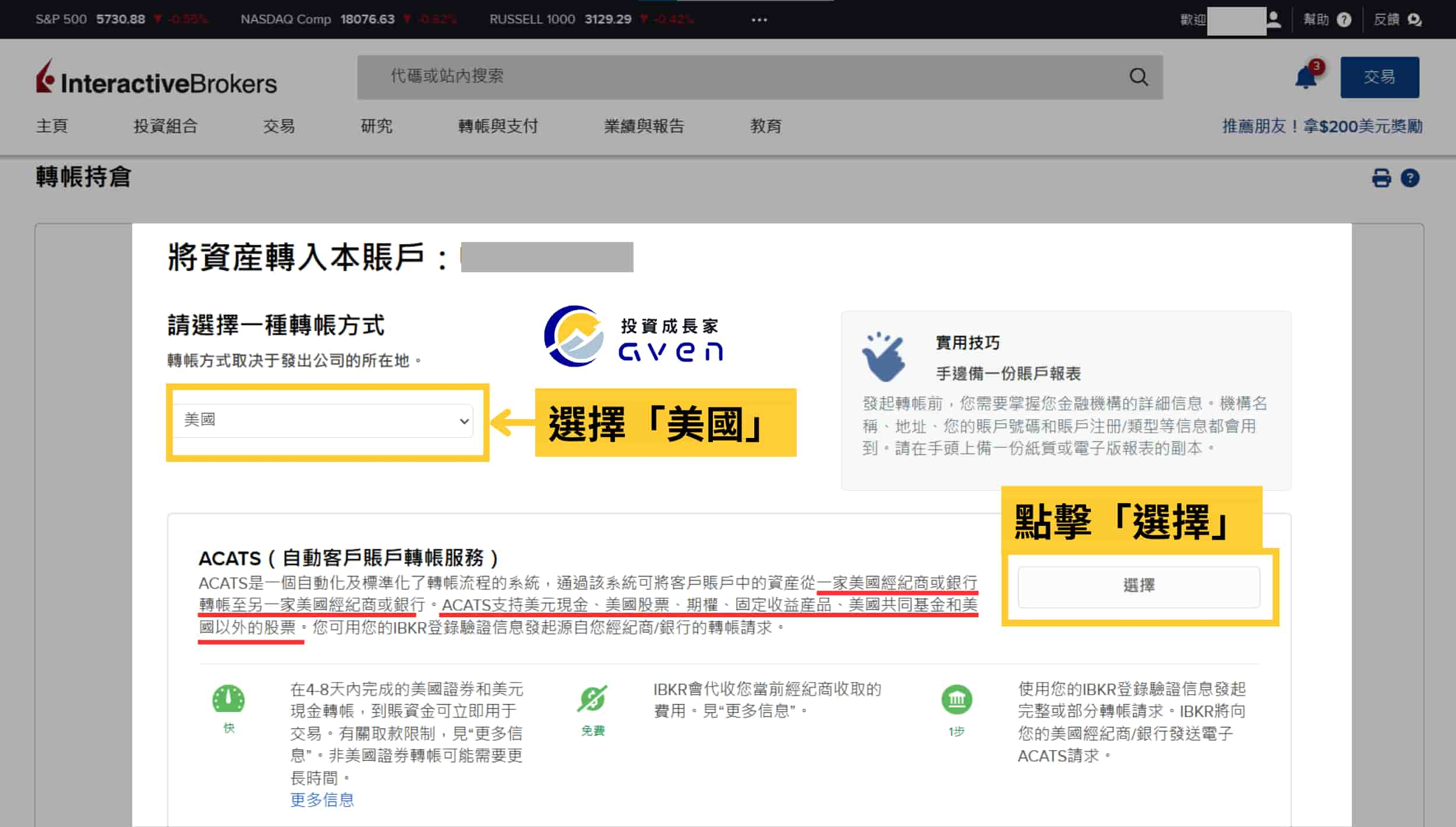Open the 交易 navigation menu
This screenshot has height=827, width=1456.
pos(278,126)
